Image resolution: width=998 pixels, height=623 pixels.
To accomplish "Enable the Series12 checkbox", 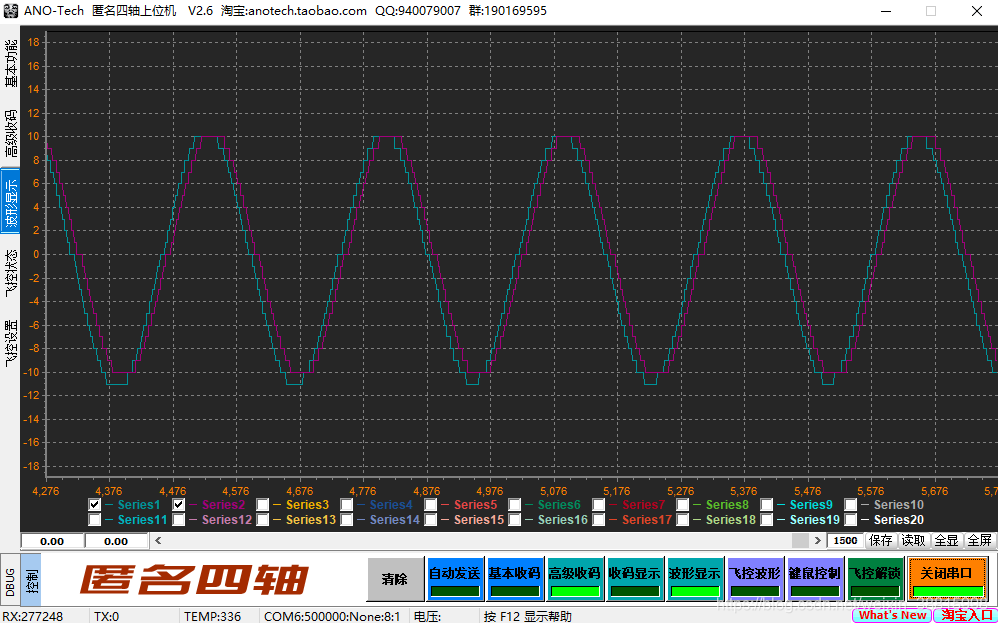I will 178,520.
